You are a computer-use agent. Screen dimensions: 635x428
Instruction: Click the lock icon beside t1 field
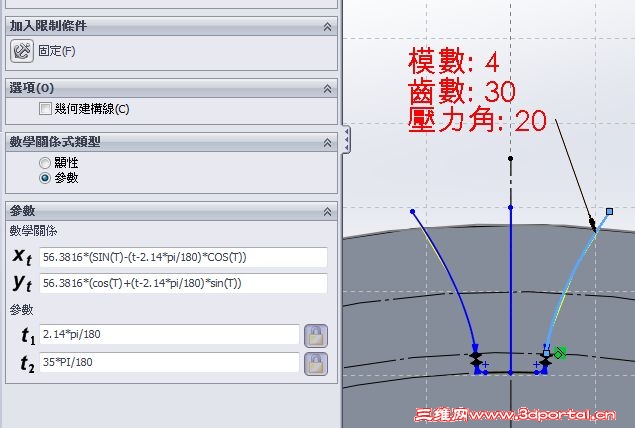click(x=316, y=336)
